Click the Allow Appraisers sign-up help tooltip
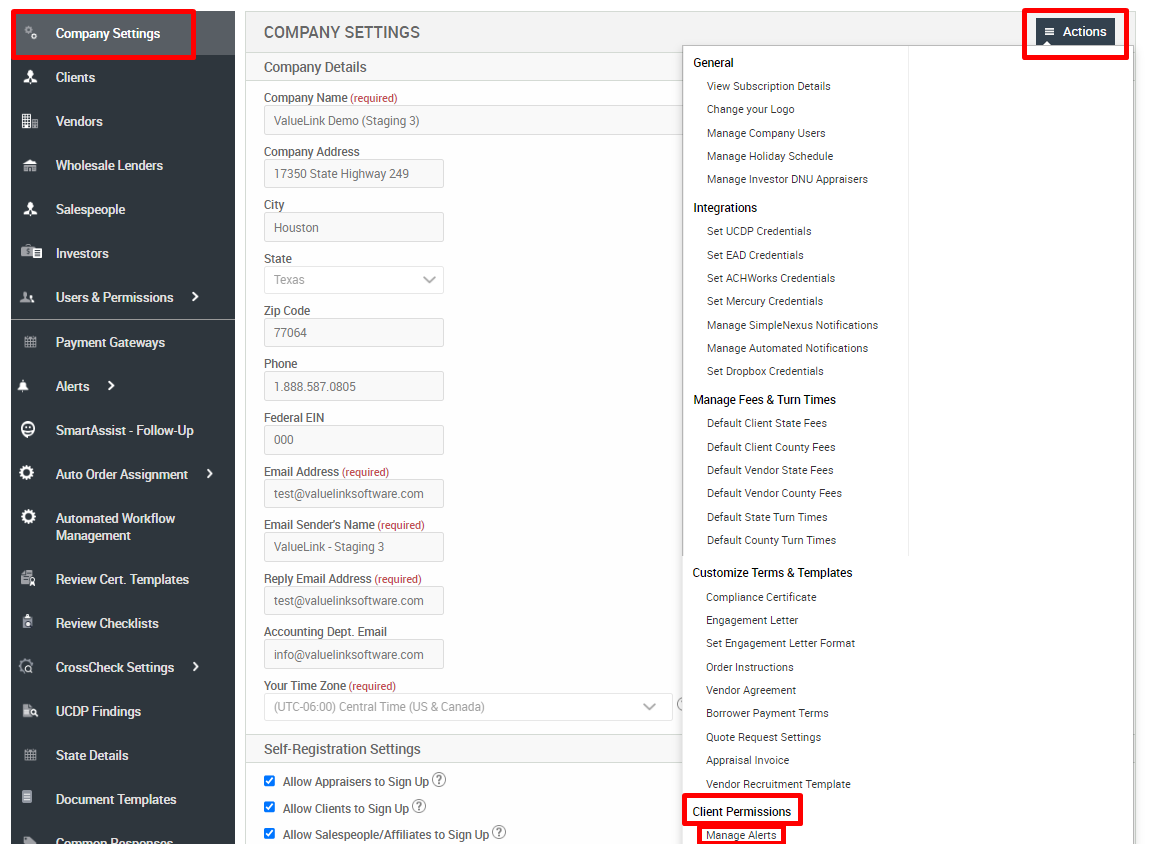The height and width of the screenshot is (844, 1151). point(437,780)
